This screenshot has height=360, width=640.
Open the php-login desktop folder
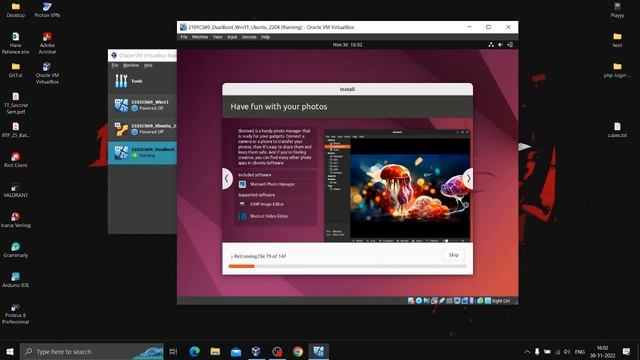pyautogui.click(x=617, y=70)
